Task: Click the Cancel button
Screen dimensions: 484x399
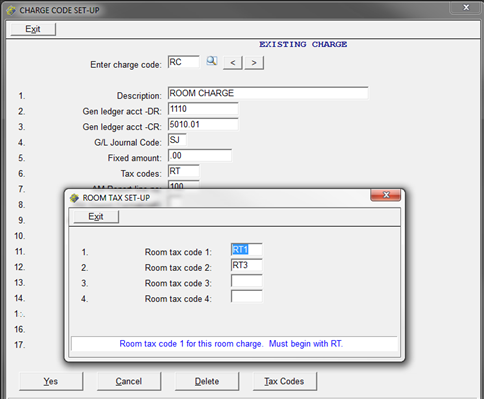Action: (x=129, y=381)
